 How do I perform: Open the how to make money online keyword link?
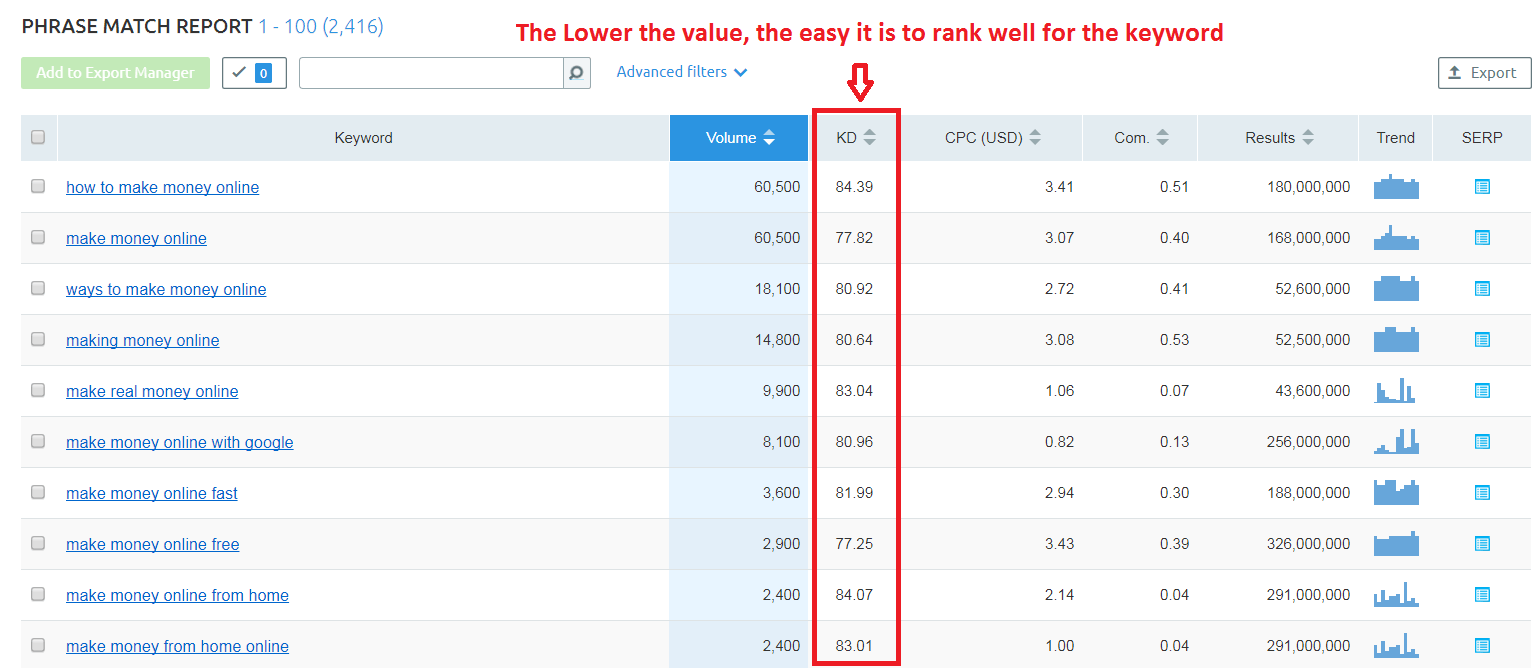[162, 187]
